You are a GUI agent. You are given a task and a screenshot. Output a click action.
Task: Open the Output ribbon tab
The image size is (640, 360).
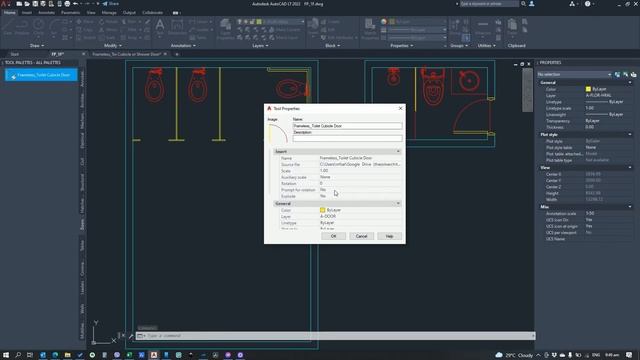point(129,13)
